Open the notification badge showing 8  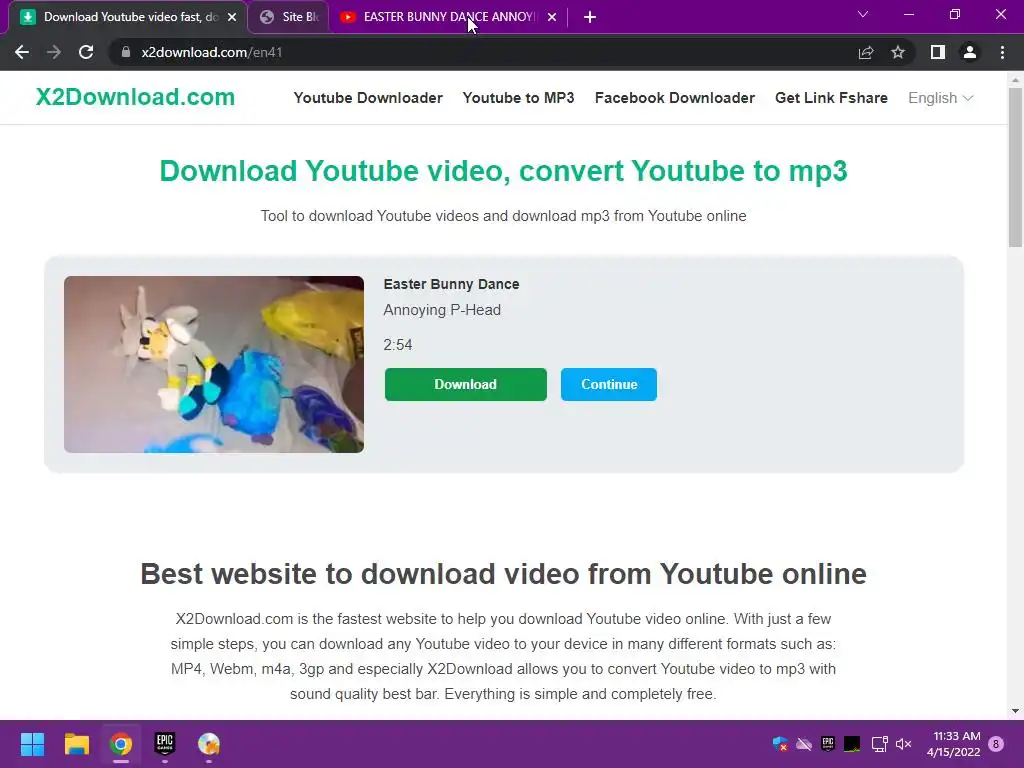pos(996,744)
